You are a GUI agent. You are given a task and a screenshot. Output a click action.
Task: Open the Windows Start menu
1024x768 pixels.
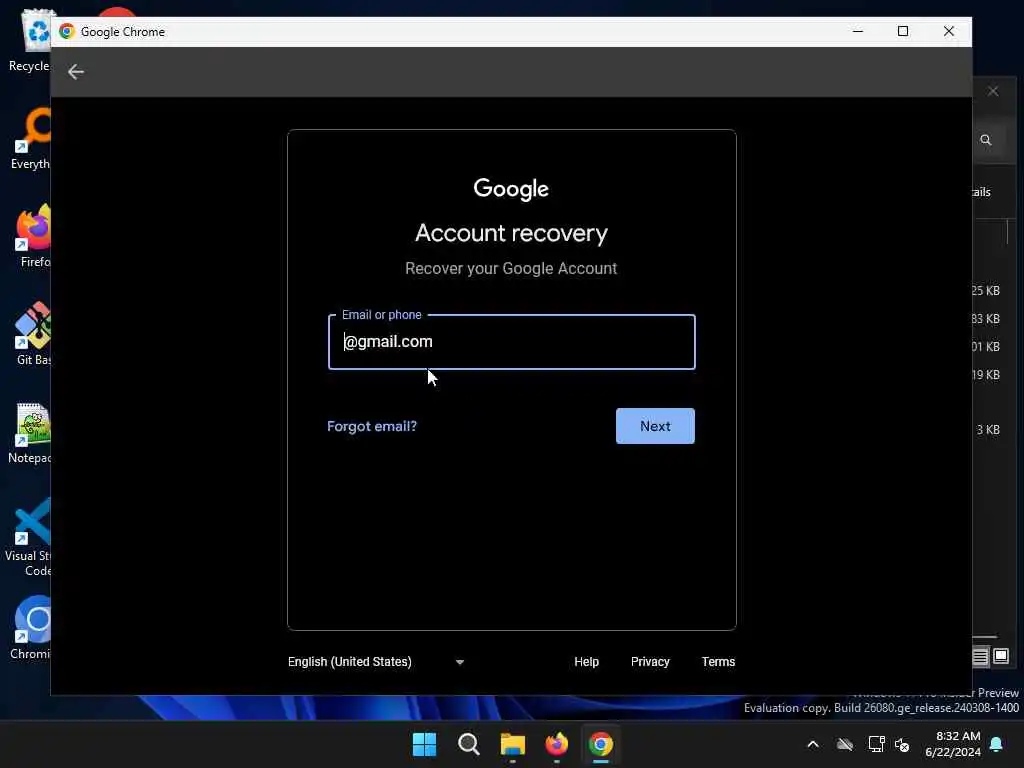(x=424, y=744)
